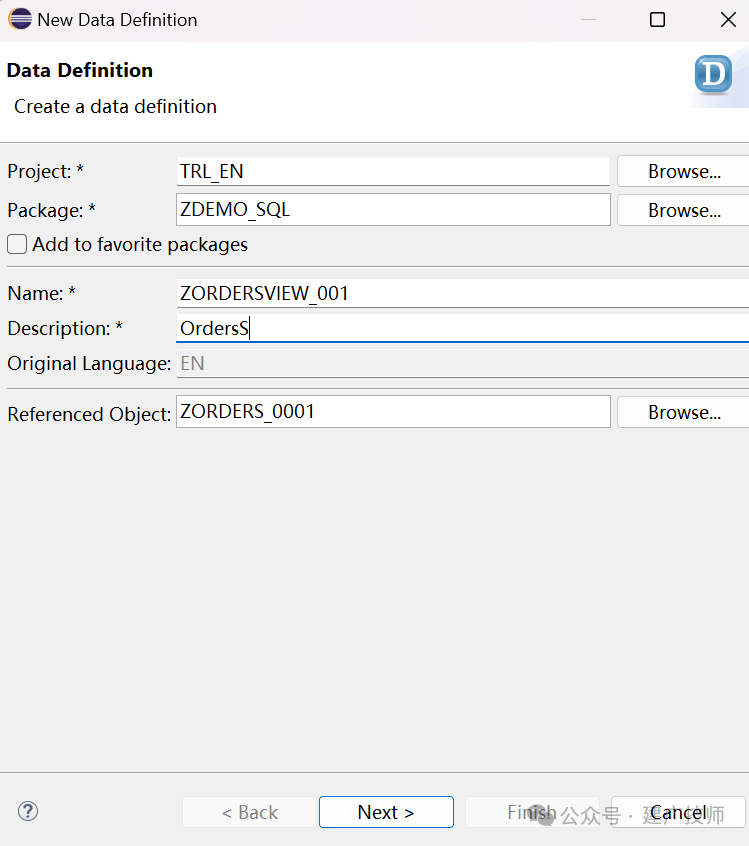
Task: Click the Original Language field EN
Action: click(462, 363)
